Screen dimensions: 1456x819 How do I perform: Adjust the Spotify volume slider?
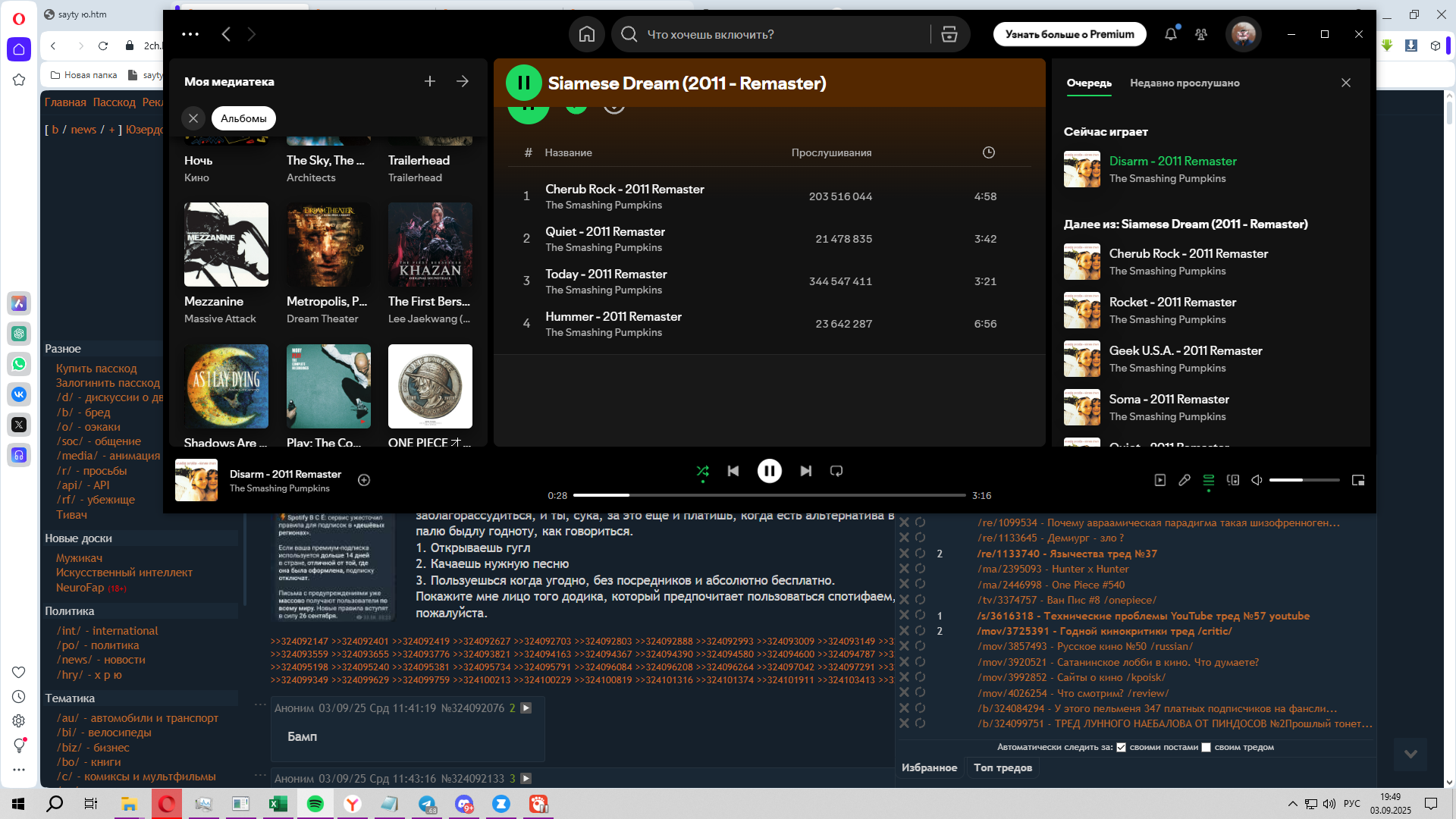pyautogui.click(x=1304, y=480)
